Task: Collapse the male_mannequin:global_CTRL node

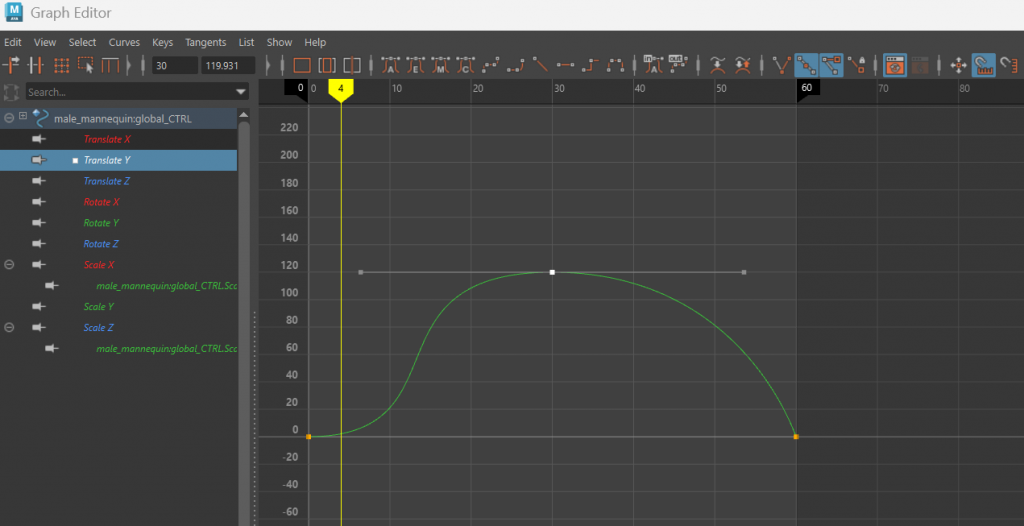Action: click(x=9, y=118)
